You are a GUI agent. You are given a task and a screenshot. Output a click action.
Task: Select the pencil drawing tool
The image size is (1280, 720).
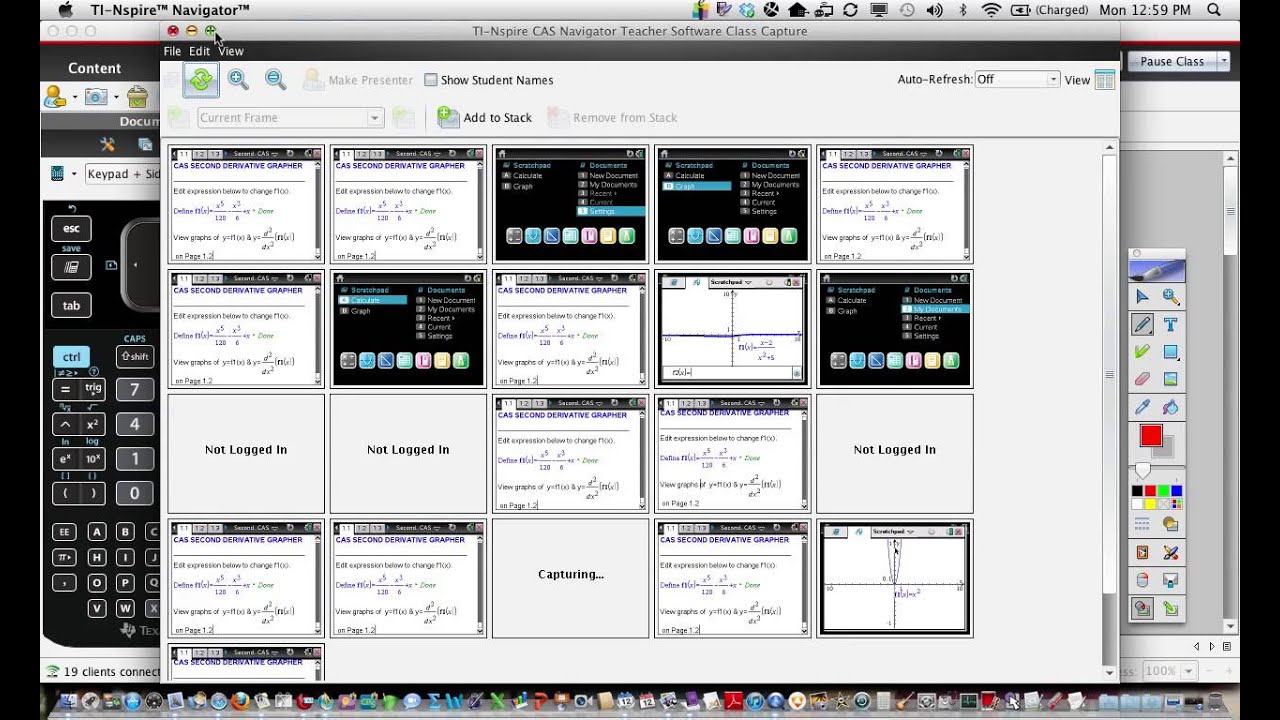[x=1142, y=324]
